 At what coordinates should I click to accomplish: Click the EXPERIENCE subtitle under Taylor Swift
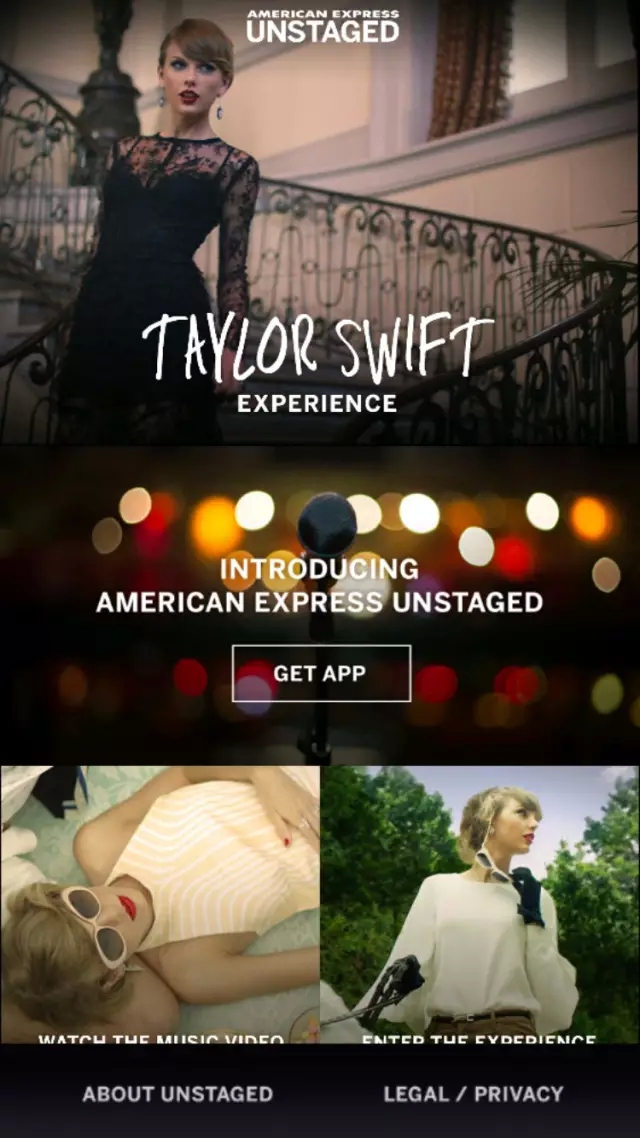[x=317, y=404]
